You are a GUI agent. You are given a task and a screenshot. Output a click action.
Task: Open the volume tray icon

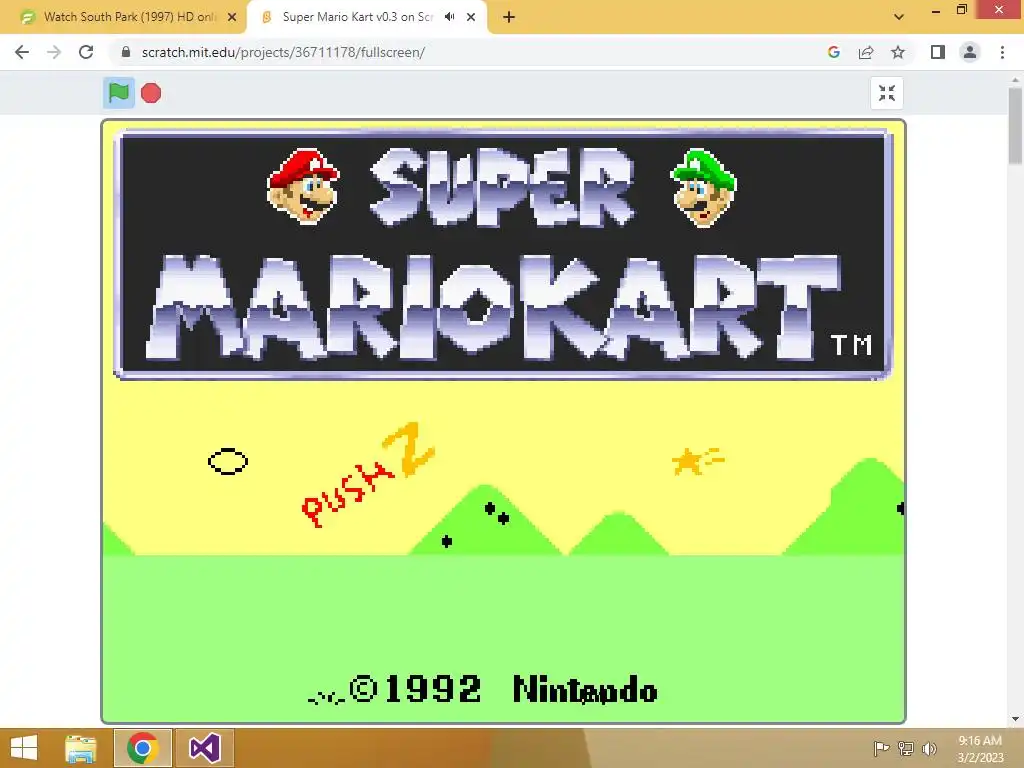929,748
